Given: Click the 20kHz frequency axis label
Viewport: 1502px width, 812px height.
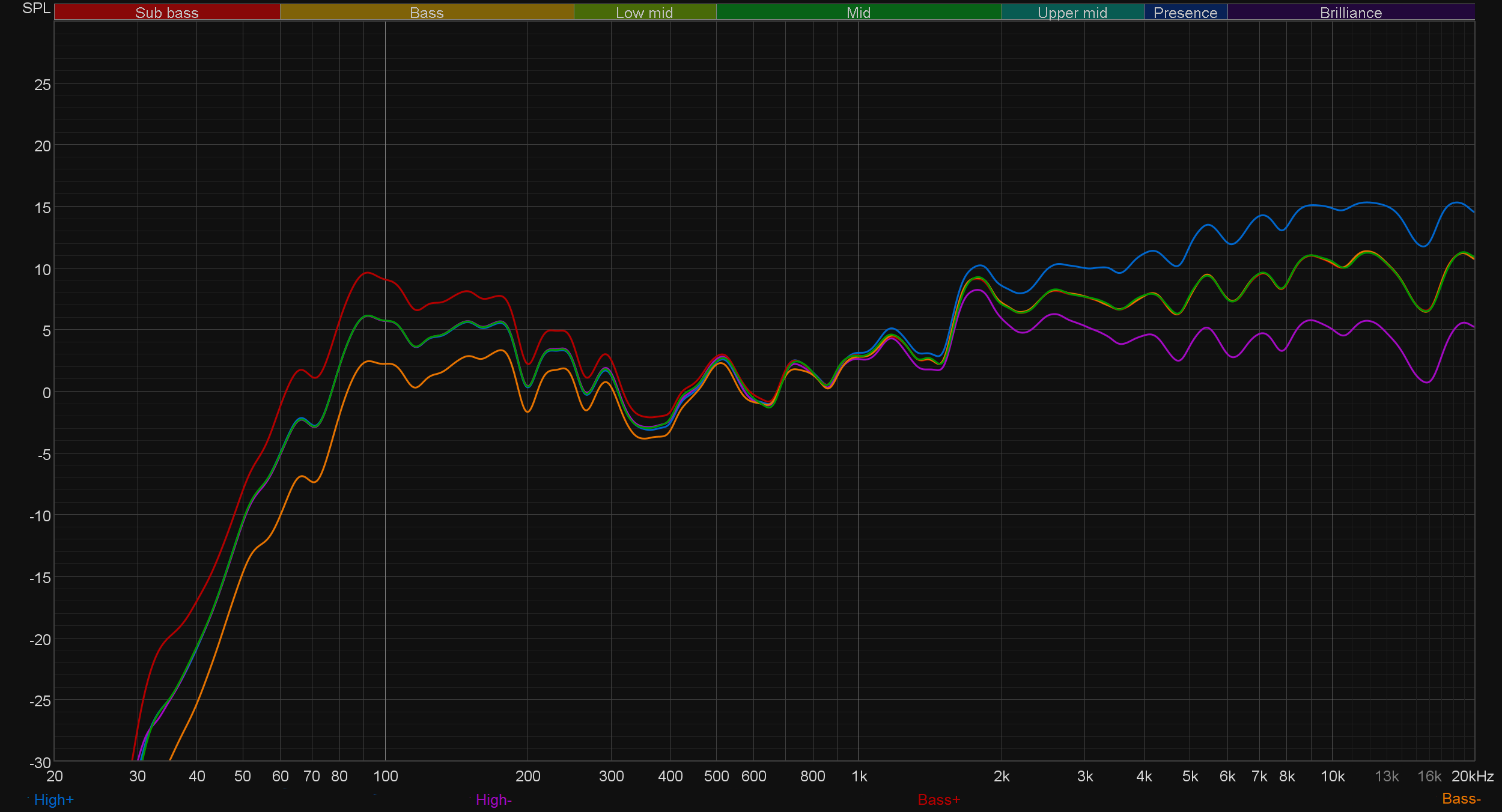Looking at the screenshot, I should [x=1473, y=777].
